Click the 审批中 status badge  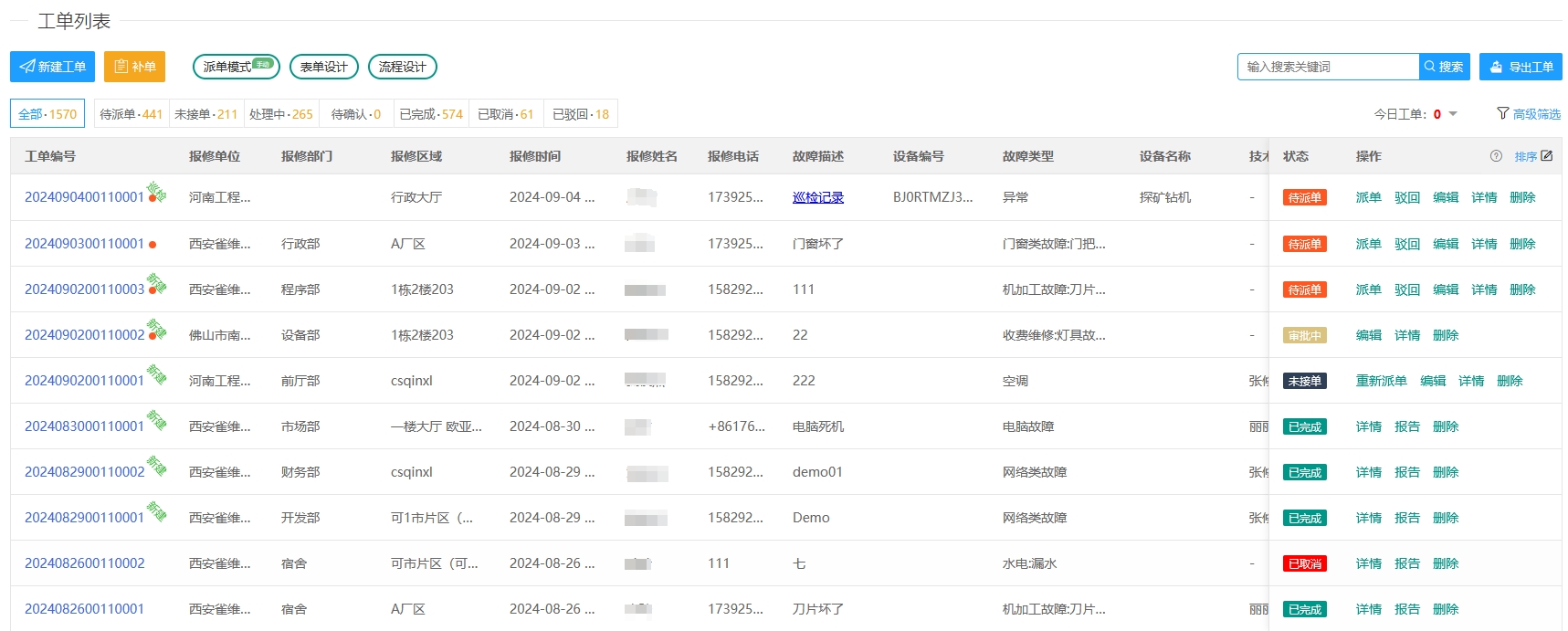pyautogui.click(x=1304, y=335)
